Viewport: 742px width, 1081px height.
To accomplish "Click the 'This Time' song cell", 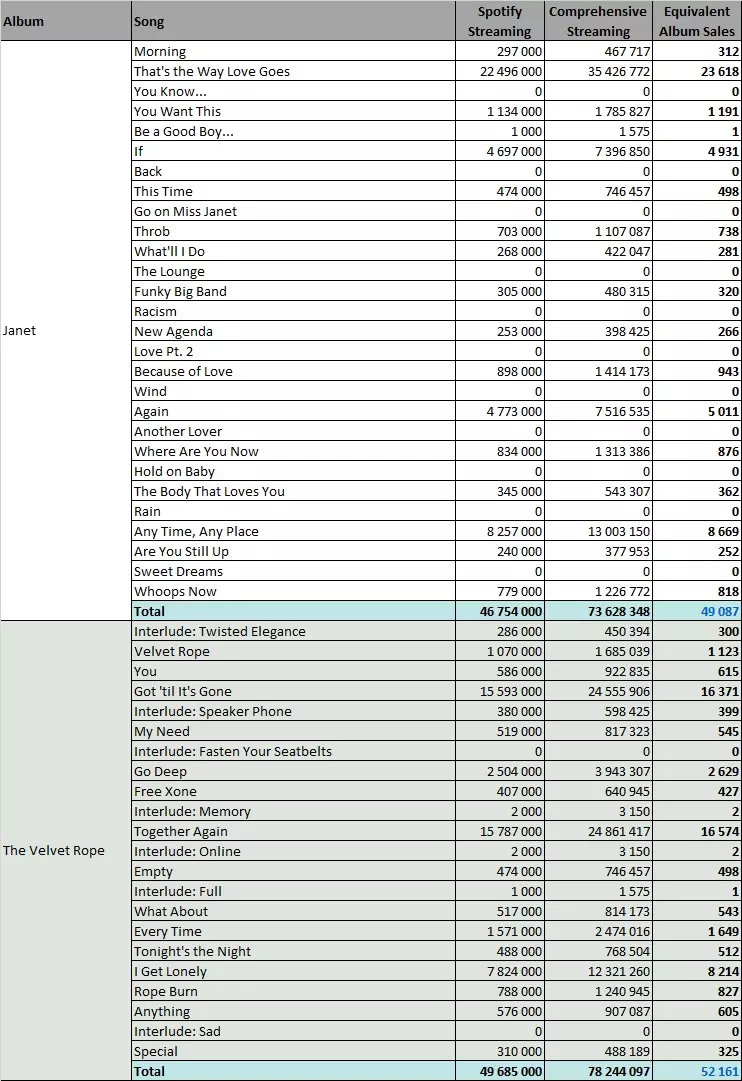I will pyautogui.click(x=293, y=191).
